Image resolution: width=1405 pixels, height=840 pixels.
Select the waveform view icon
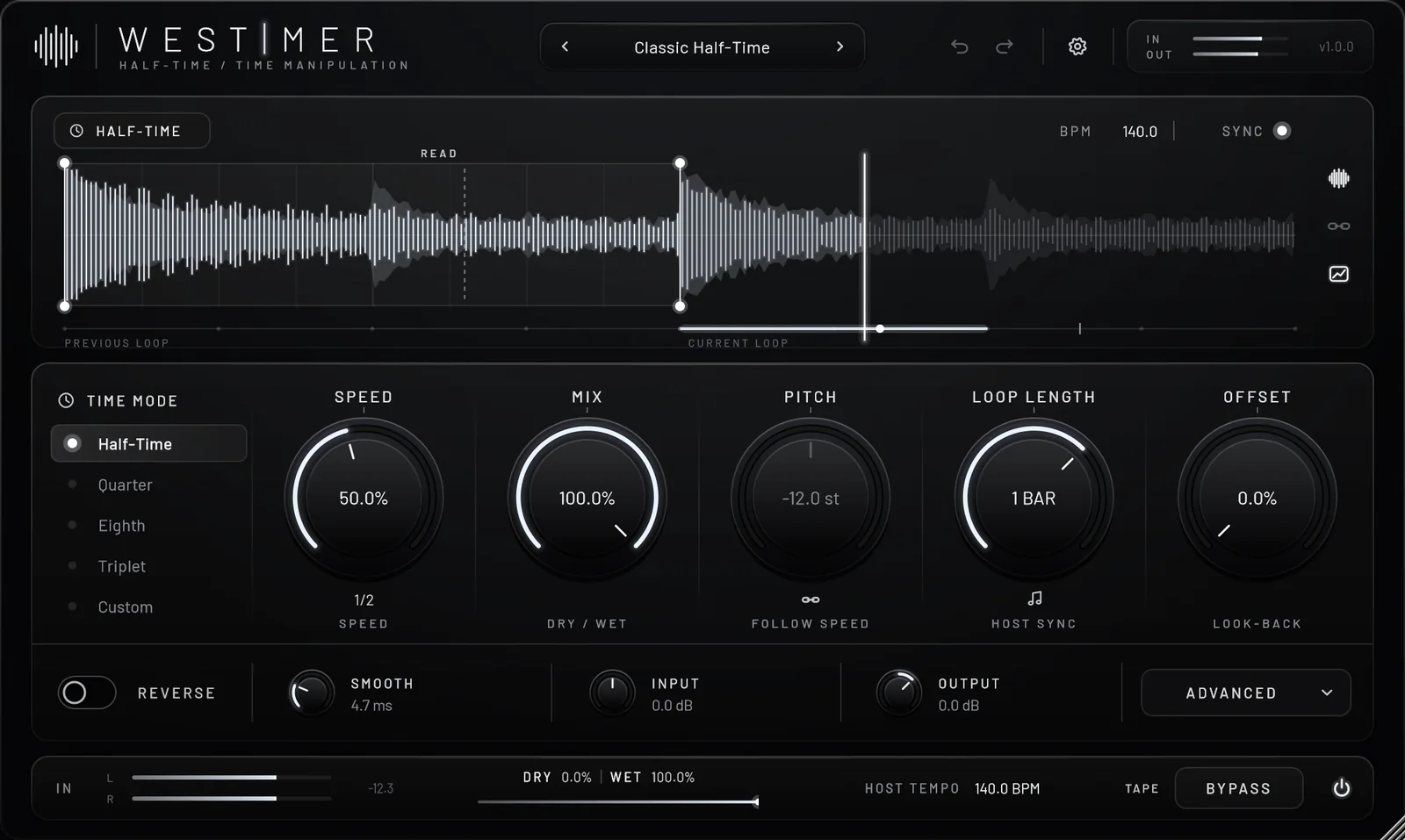(1338, 178)
